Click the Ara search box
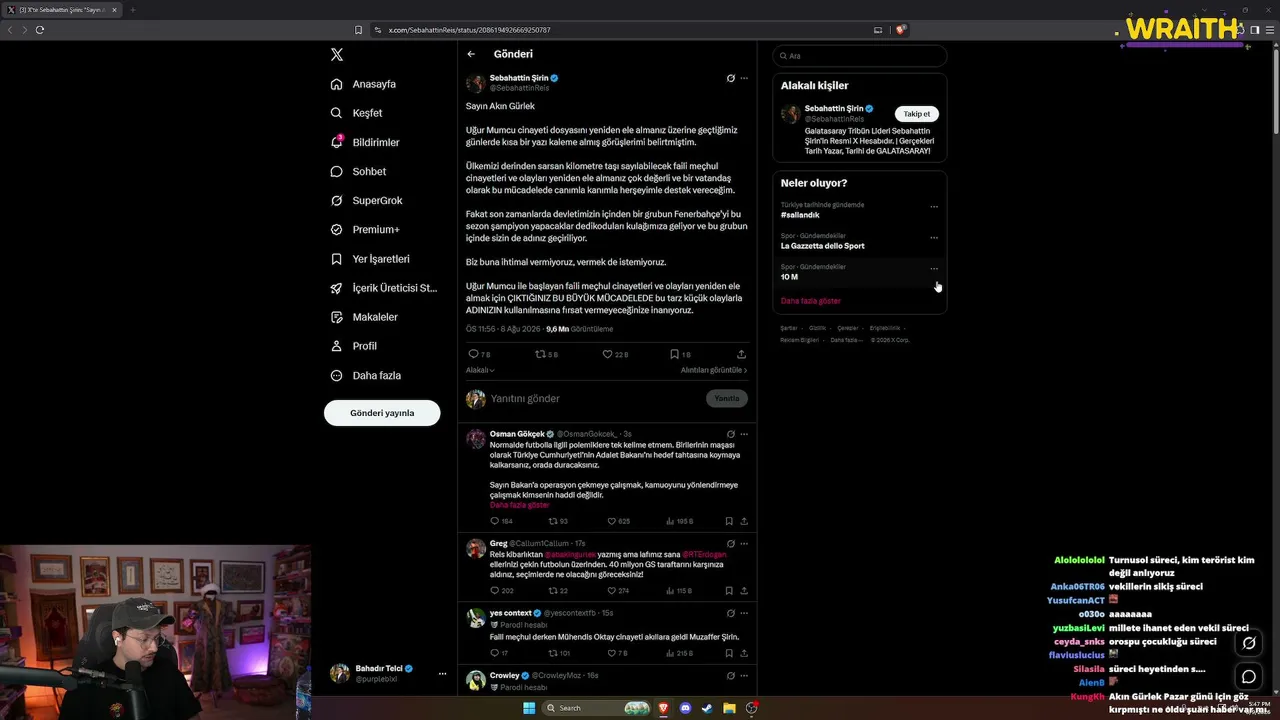The height and width of the screenshot is (720, 1280). coord(860,56)
